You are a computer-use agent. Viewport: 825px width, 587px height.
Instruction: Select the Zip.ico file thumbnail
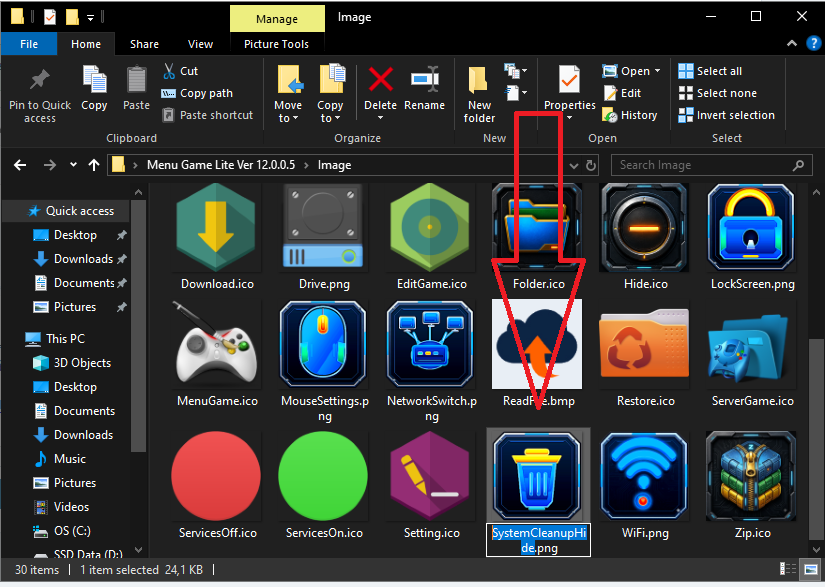tap(751, 477)
